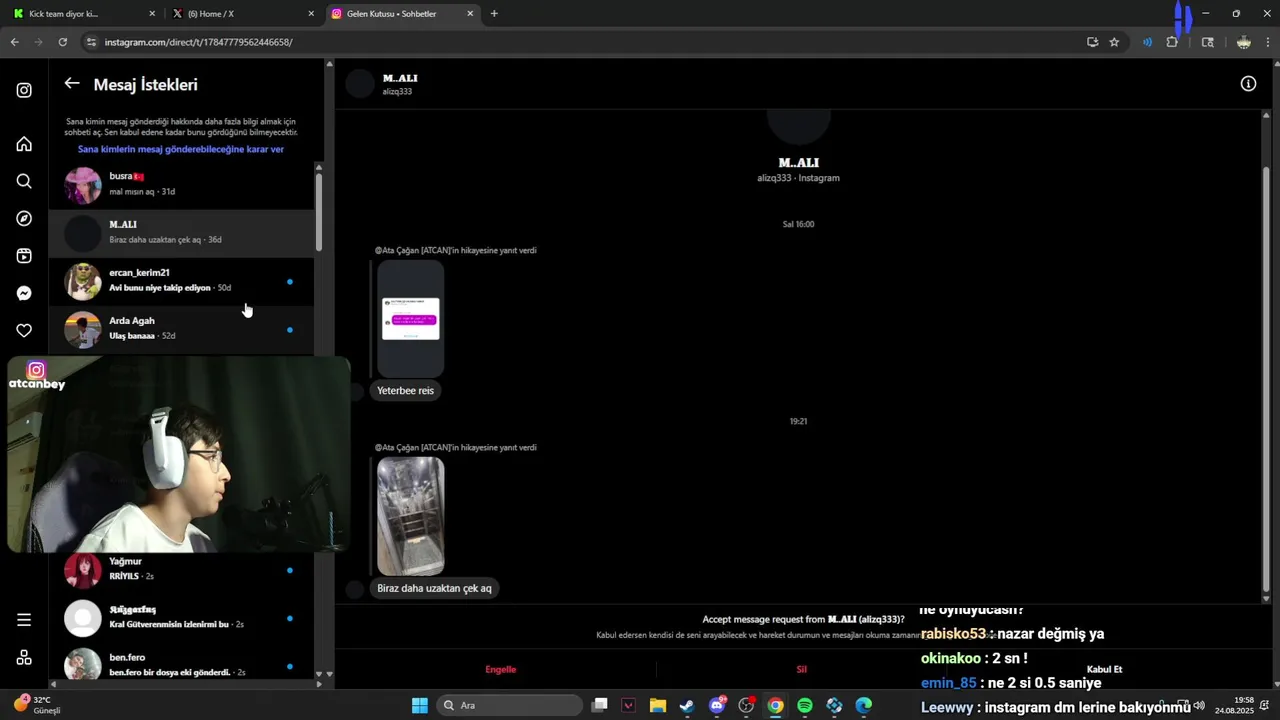Open Arda Agah message request
Image resolution: width=1280 pixels, height=720 pixels.
[181, 329]
